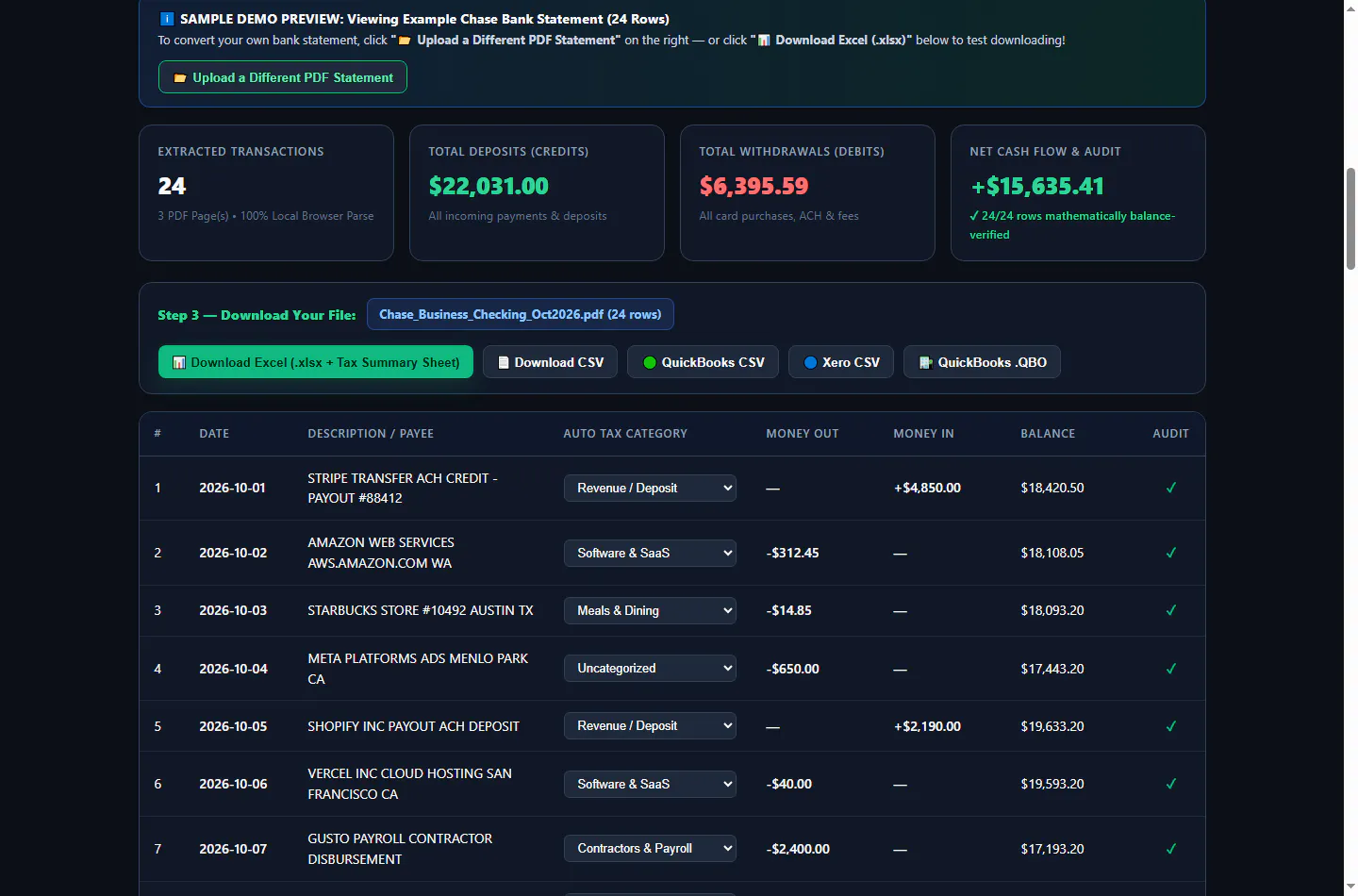Open Revenue / Deposit dropdown for Shopify row
Screen dimensions: 1358x896
(x=650, y=725)
